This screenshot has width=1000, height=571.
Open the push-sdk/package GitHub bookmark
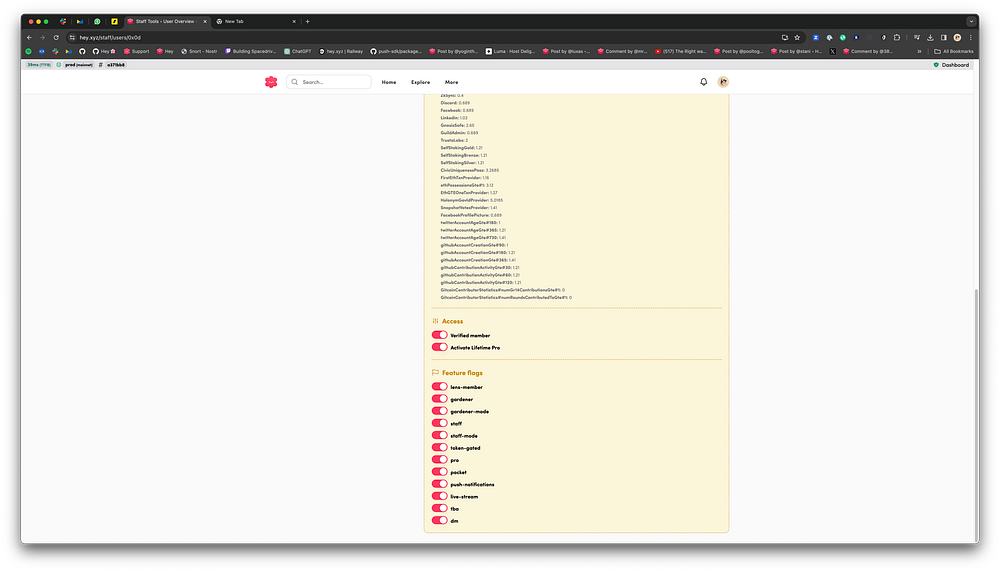(396, 51)
